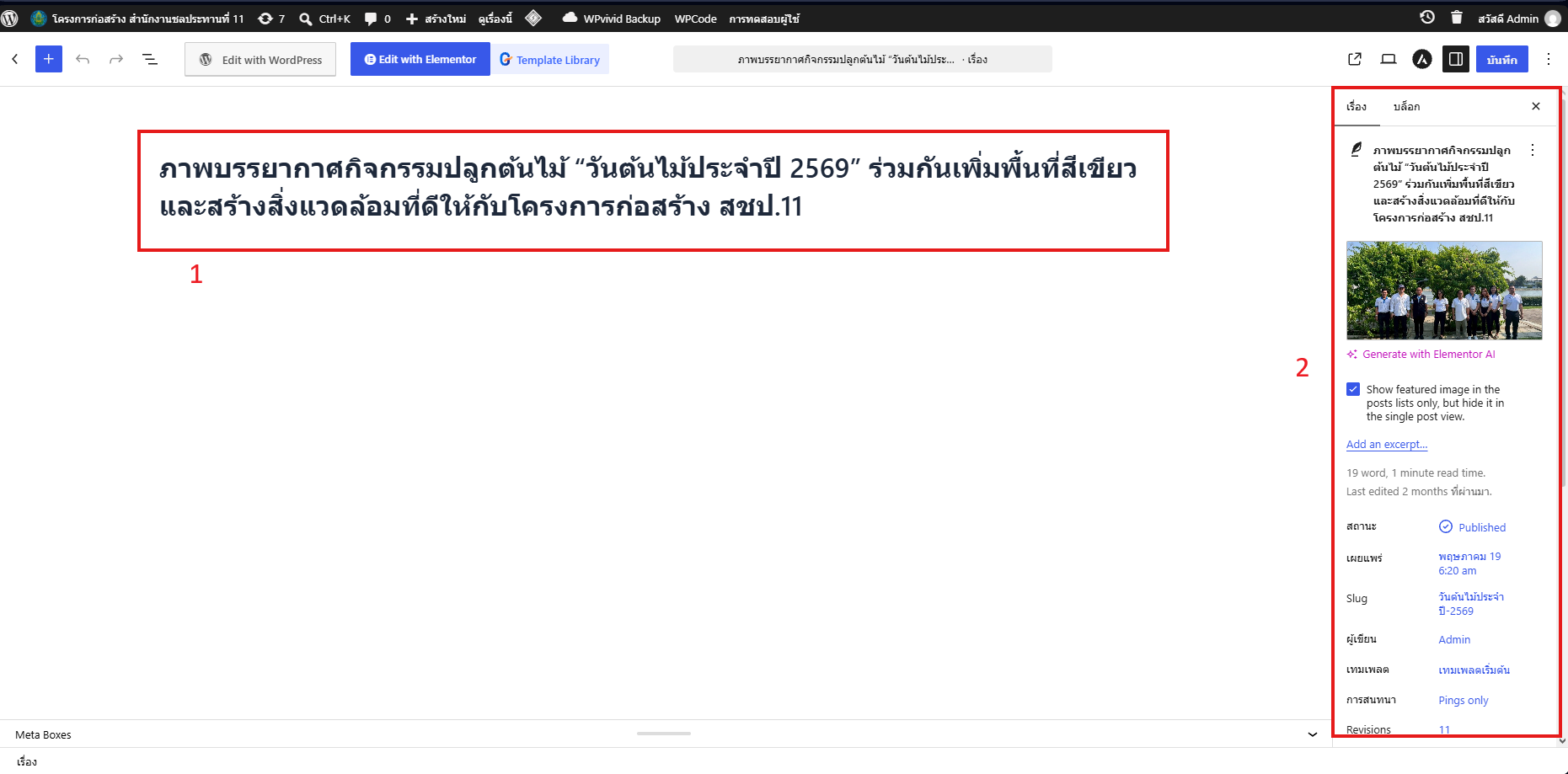Expand the Meta Boxes chevron
1568x774 pixels.
tap(1312, 734)
